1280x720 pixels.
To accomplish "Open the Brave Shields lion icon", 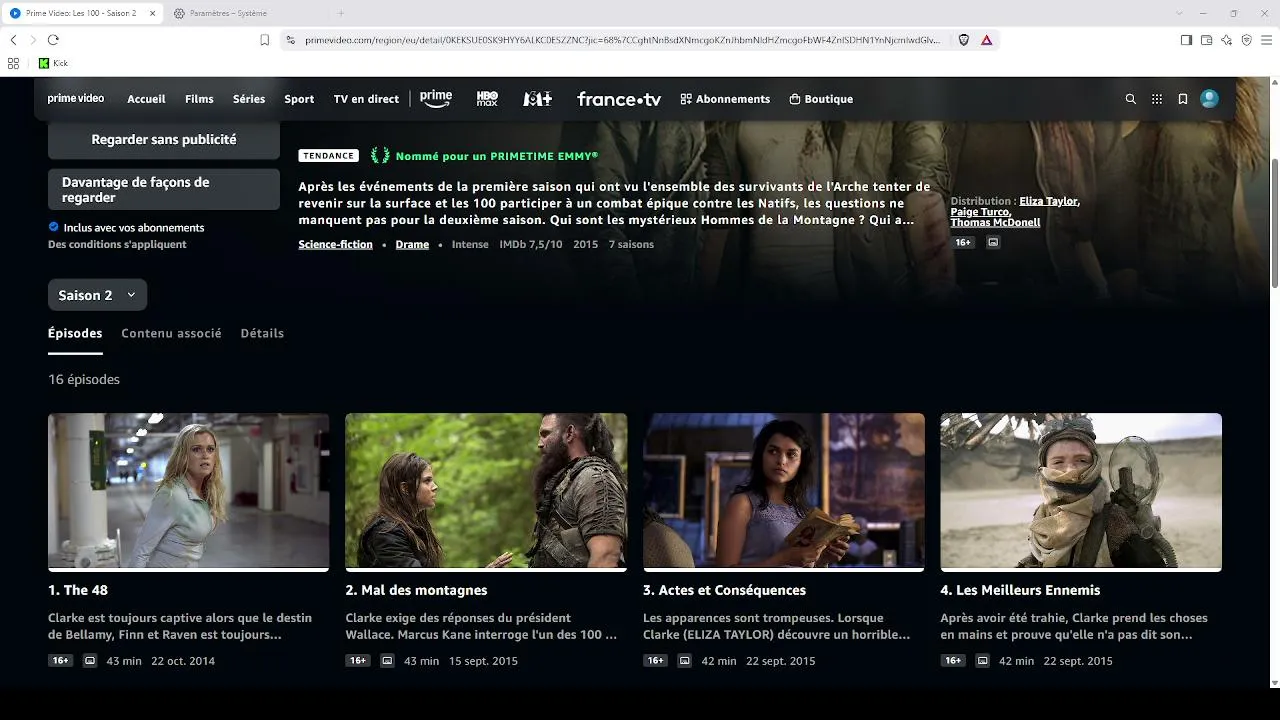I will click(964, 40).
